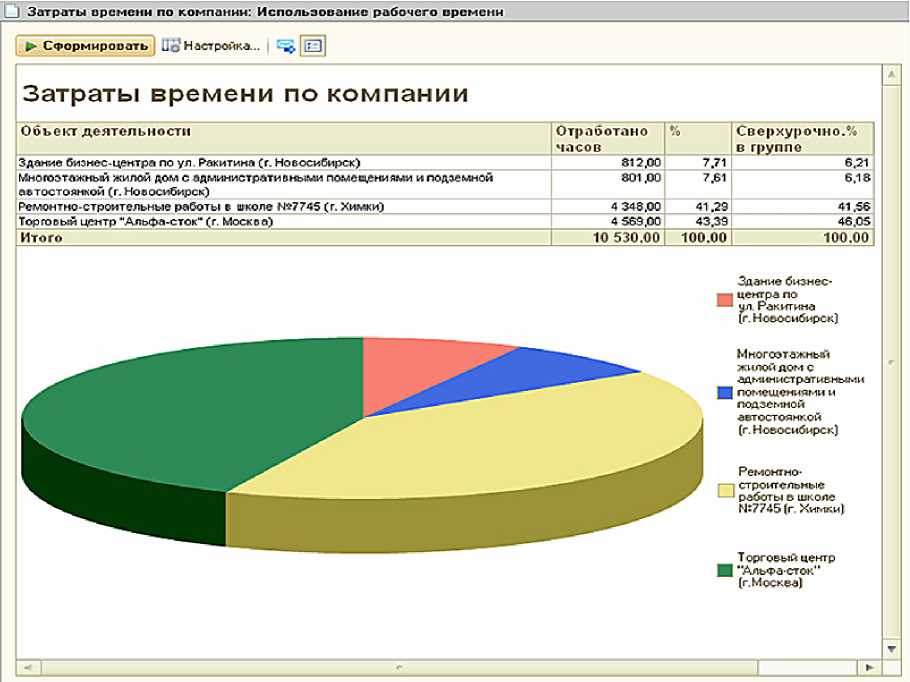Click the horizontal scrollbar left arrow
This screenshot has width=910, height=682.
pyautogui.click(x=28, y=667)
